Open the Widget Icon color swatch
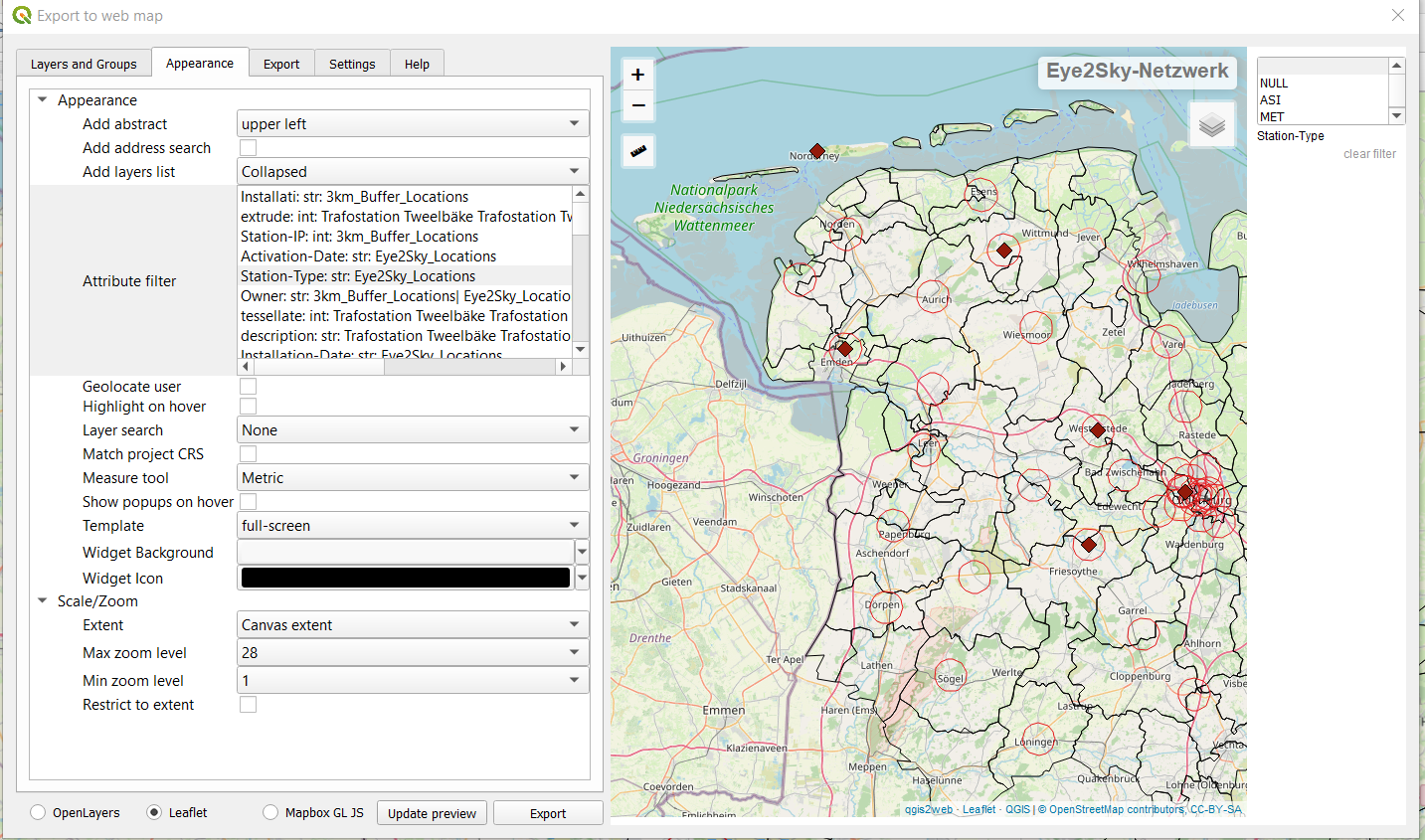The width and height of the screenshot is (1425, 840). [x=405, y=578]
